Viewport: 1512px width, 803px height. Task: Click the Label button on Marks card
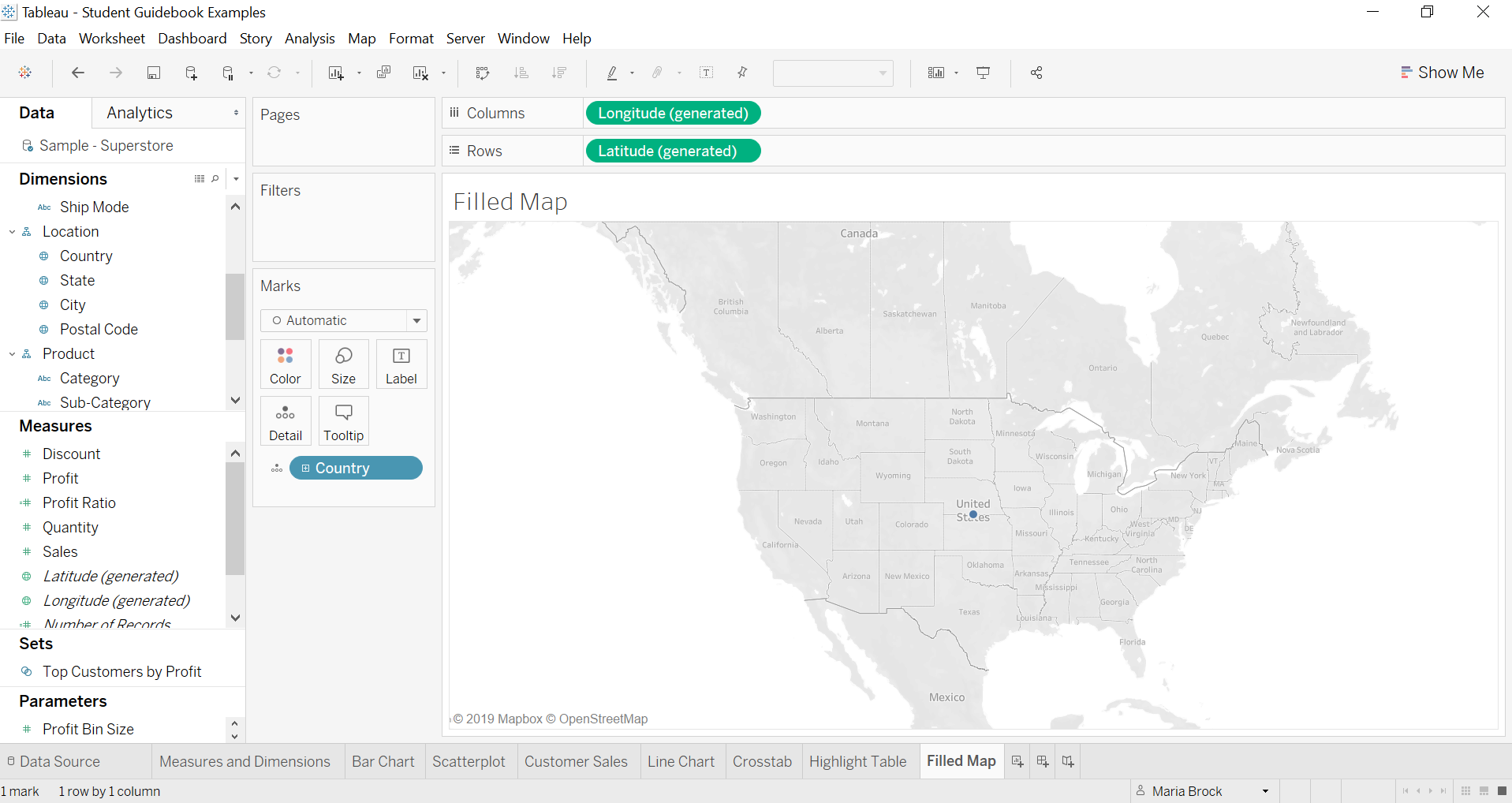(401, 364)
